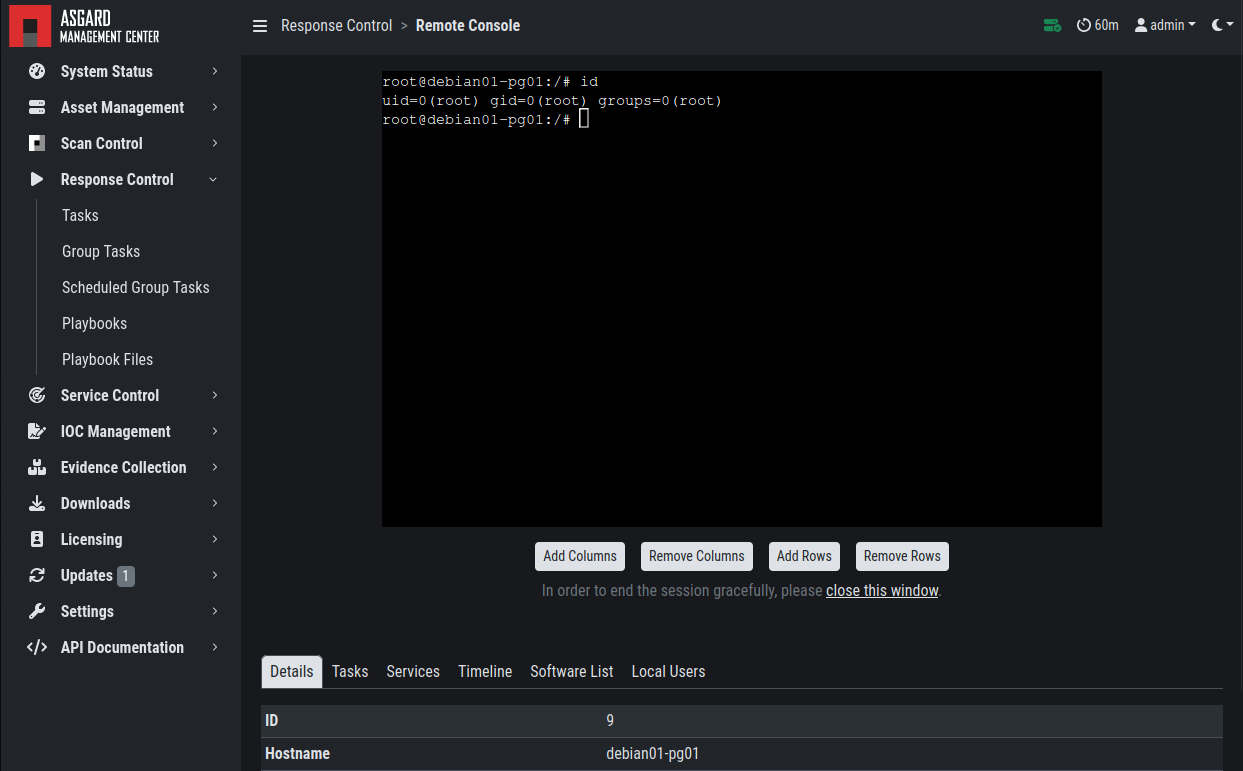
Task: Switch to the Tasks tab
Action: (x=350, y=672)
